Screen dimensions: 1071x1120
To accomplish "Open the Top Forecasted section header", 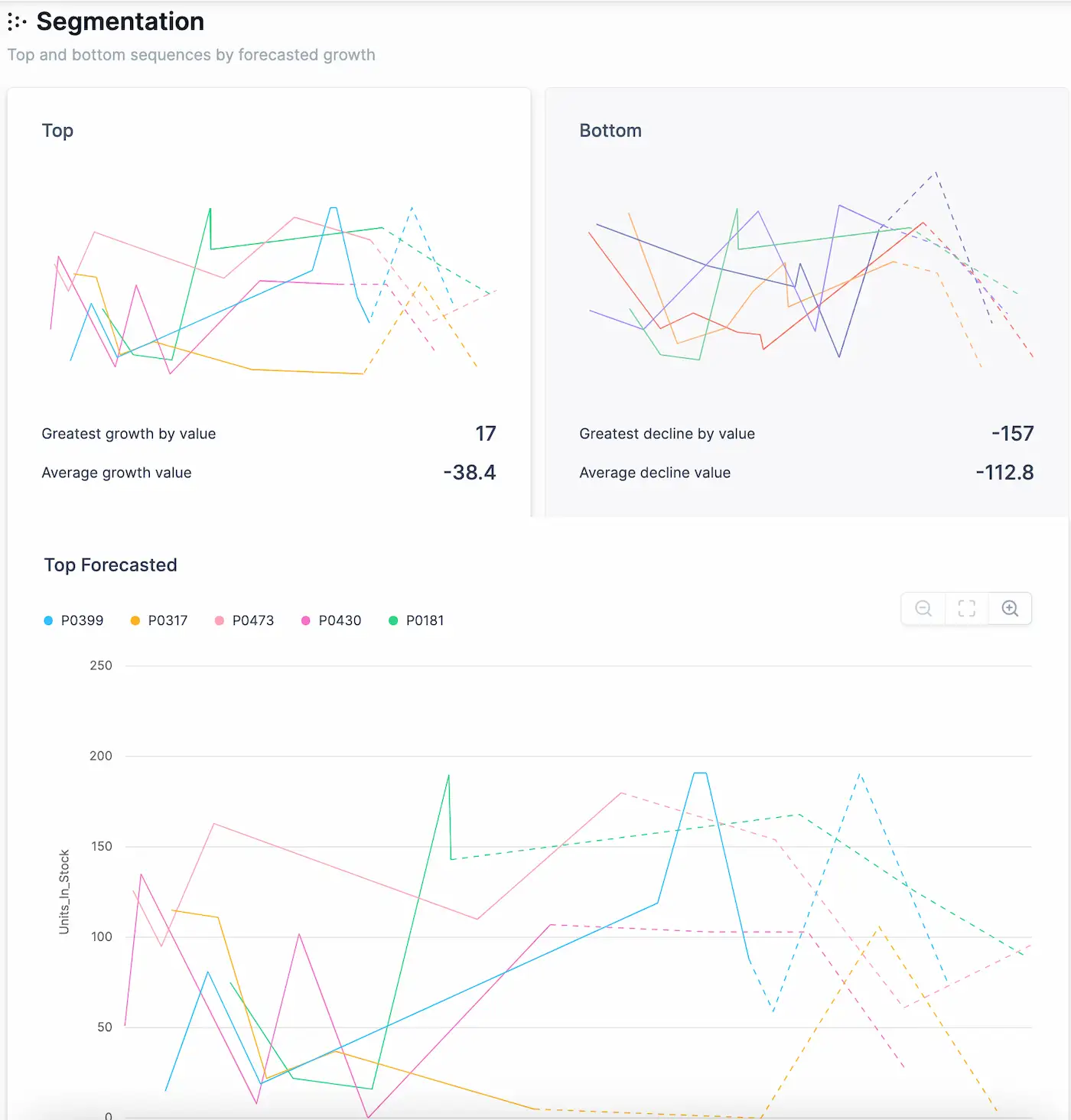I will click(110, 565).
